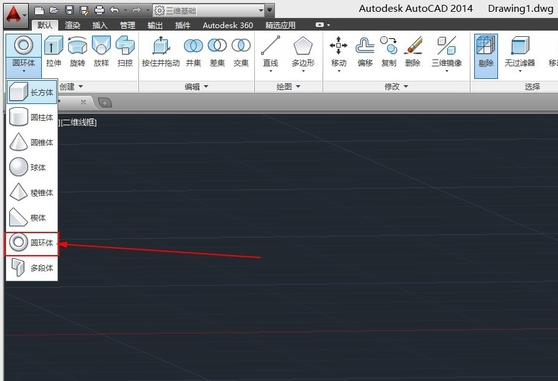
Task: Click the Undo arrow icon
Action: (x=115, y=11)
